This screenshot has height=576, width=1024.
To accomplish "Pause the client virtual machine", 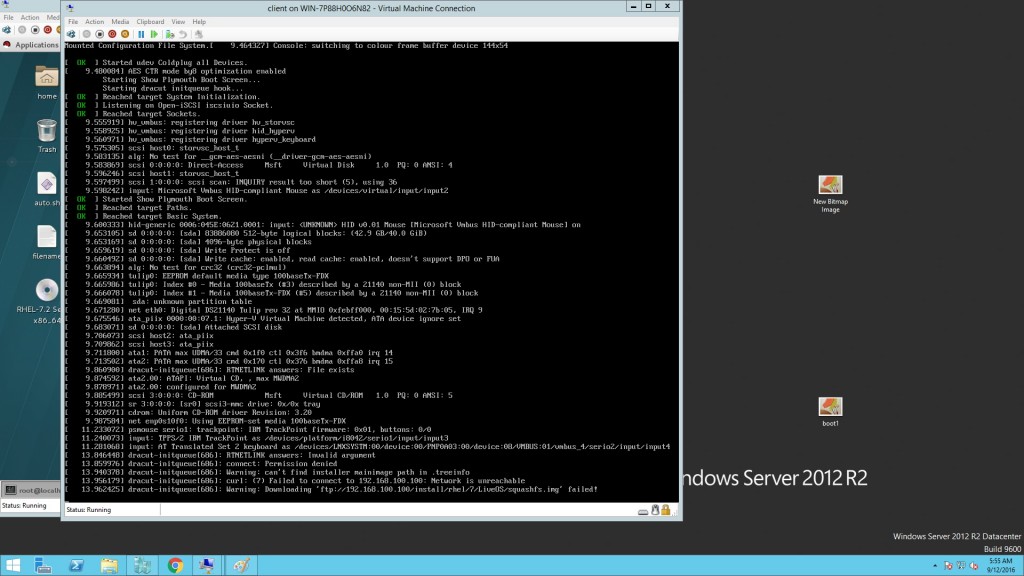I will pos(141,34).
